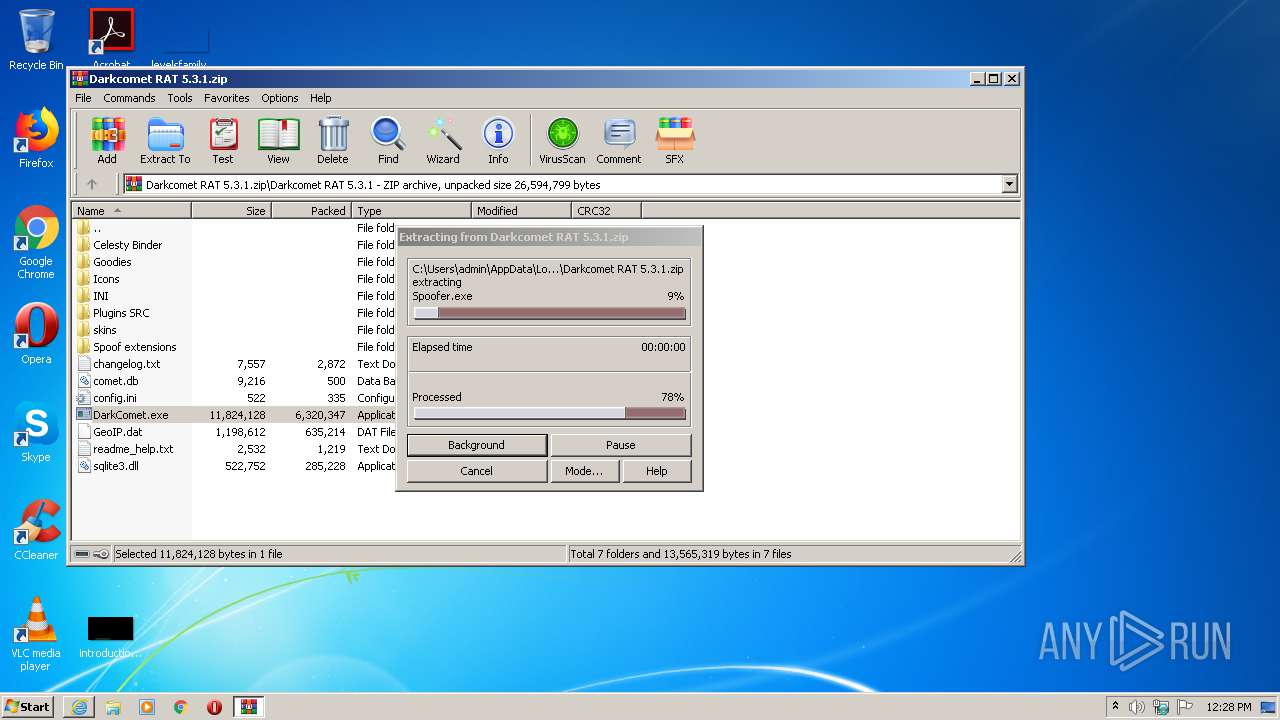
Task: Click the WinRAR taskbar button
Action: click(x=249, y=707)
